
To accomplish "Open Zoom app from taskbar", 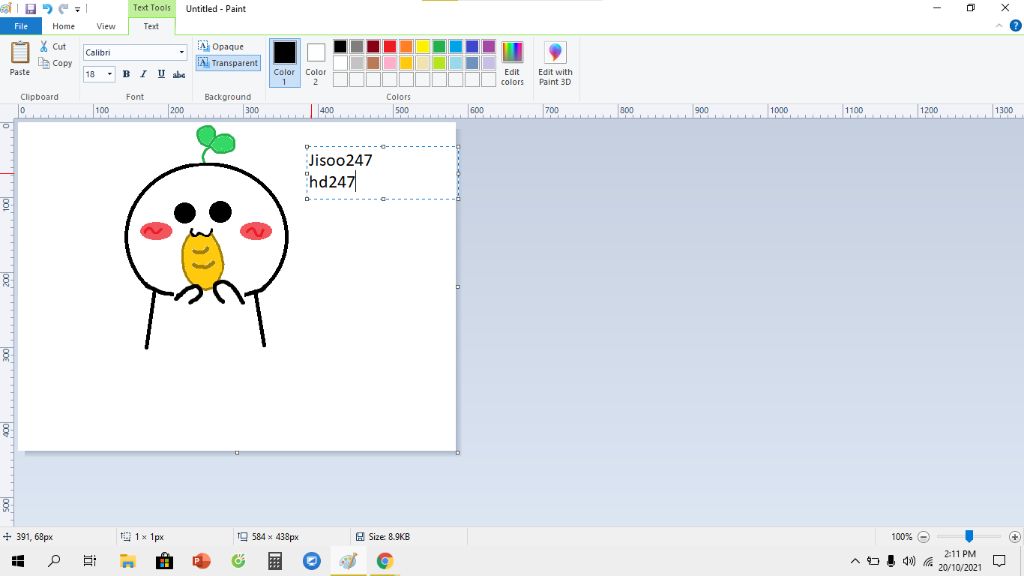I will click(312, 561).
